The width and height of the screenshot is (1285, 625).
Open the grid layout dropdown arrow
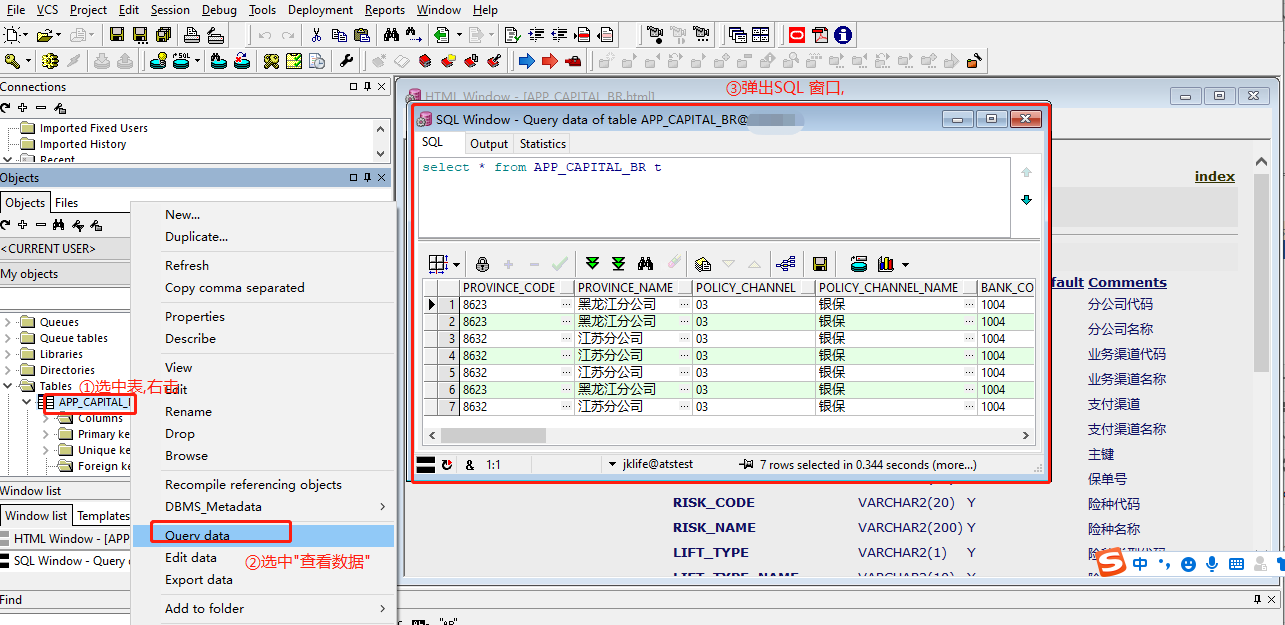click(457, 265)
